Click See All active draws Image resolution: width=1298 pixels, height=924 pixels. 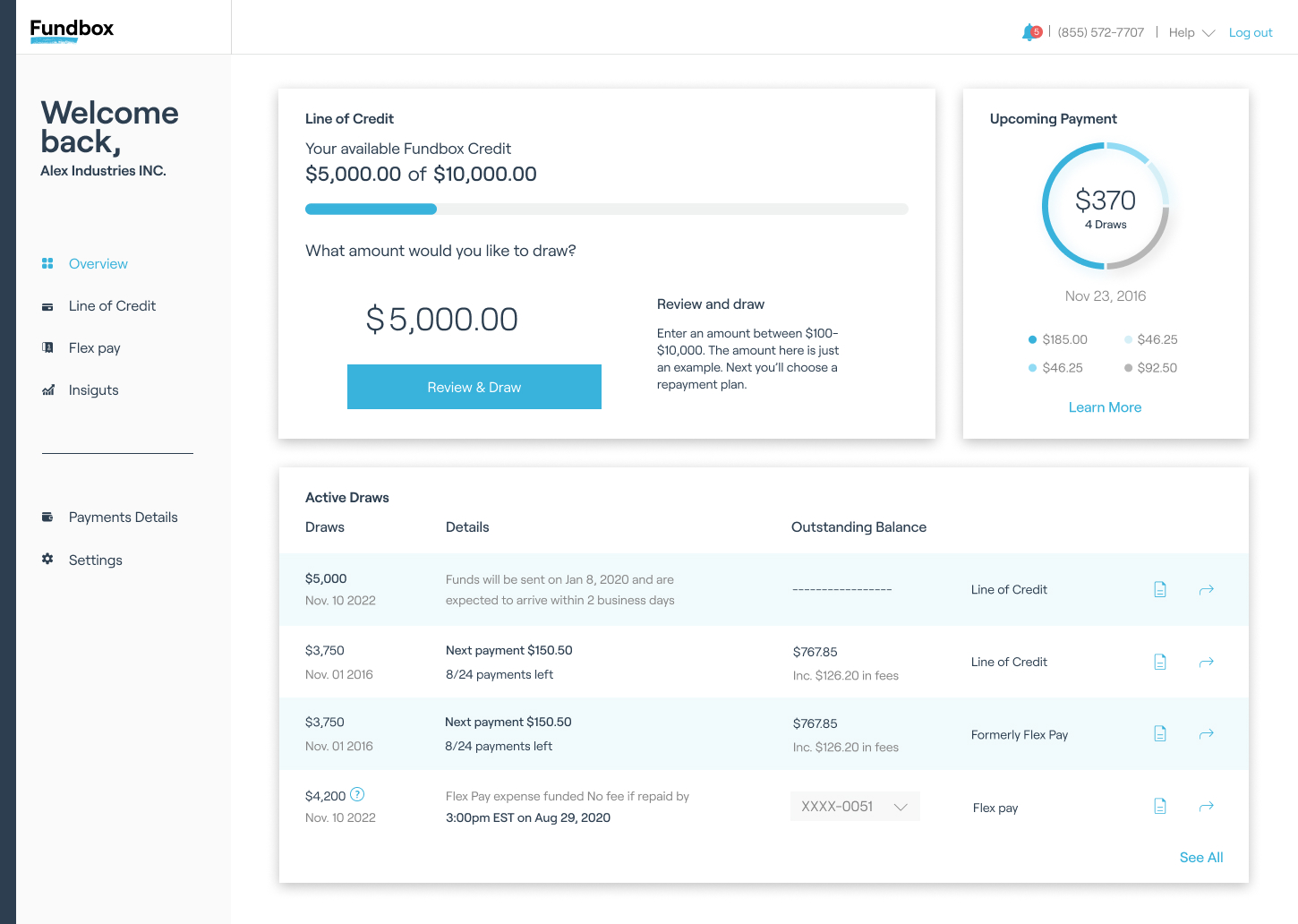(1201, 857)
